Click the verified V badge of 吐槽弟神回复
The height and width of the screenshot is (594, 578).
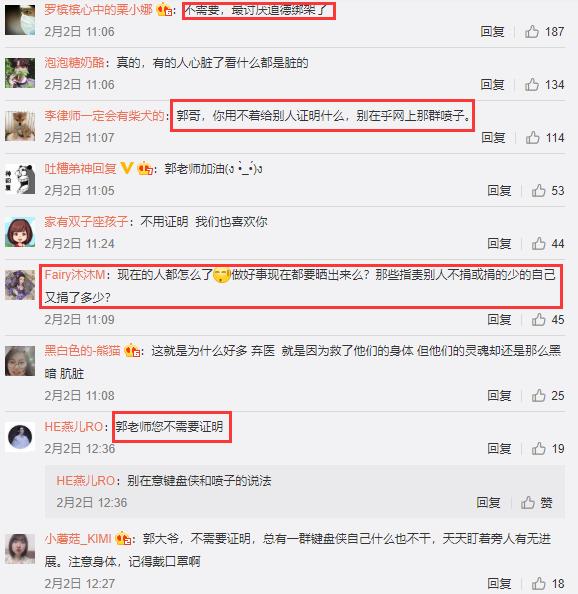127,168
